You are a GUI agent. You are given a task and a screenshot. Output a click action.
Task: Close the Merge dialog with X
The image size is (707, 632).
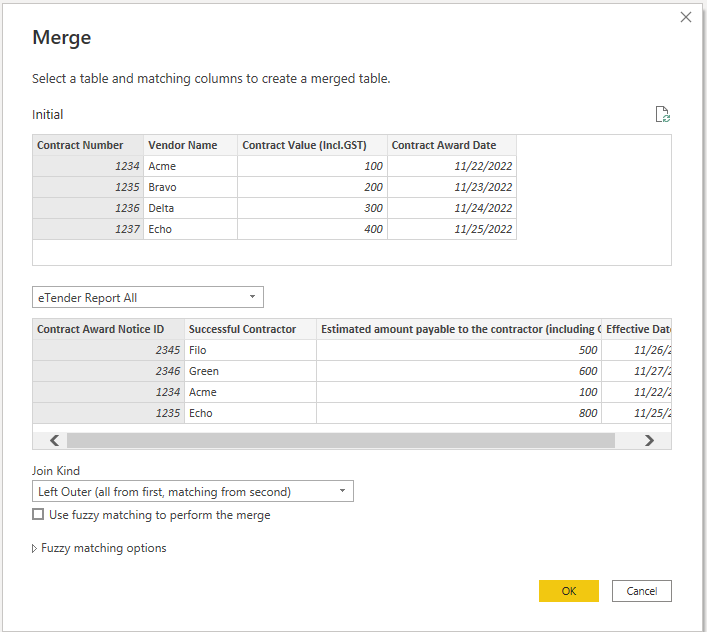pyautogui.click(x=686, y=17)
